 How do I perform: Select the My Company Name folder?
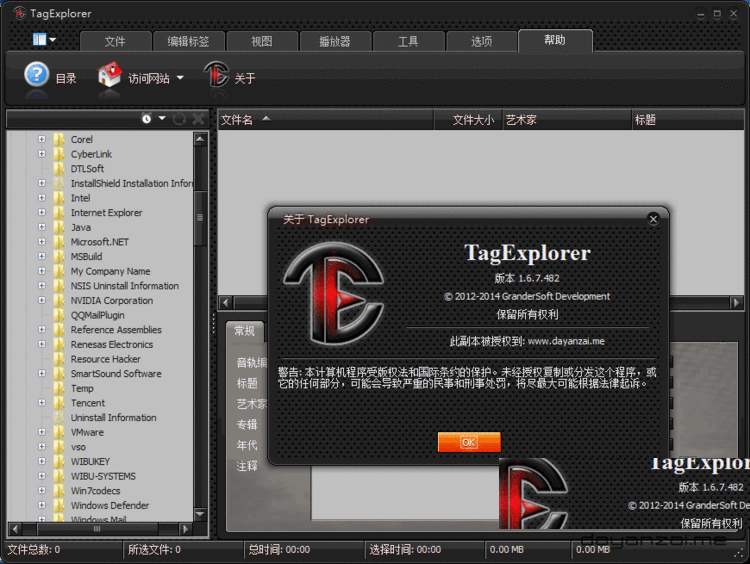(x=110, y=271)
